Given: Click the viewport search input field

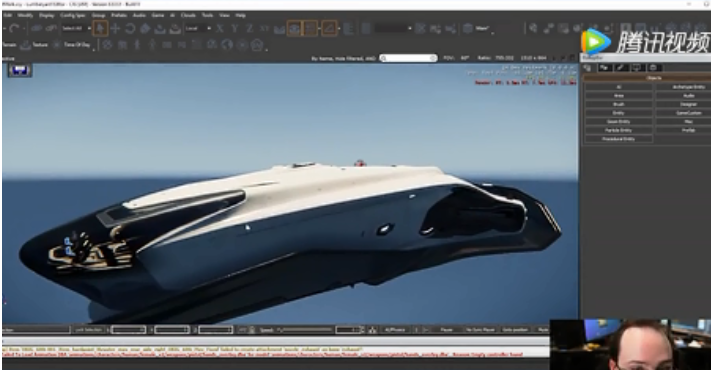Looking at the screenshot, I should pyautogui.click(x=408, y=58).
